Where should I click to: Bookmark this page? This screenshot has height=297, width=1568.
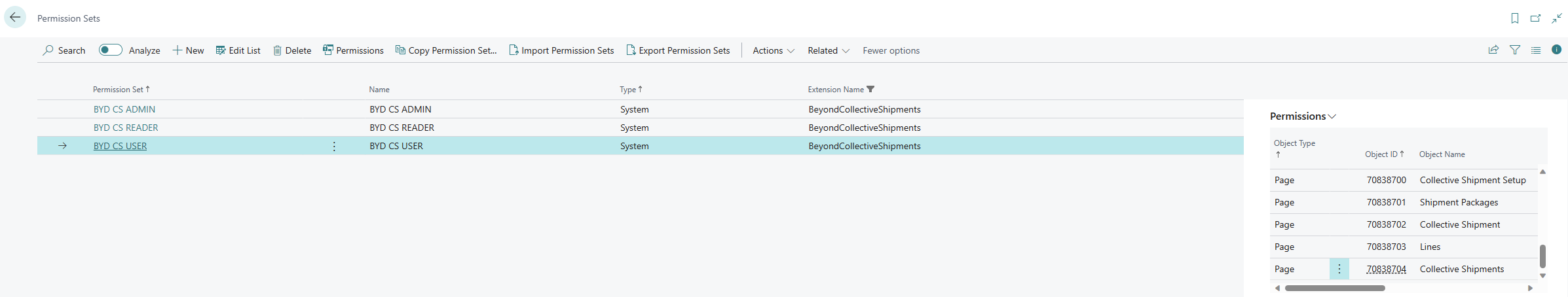click(1514, 18)
